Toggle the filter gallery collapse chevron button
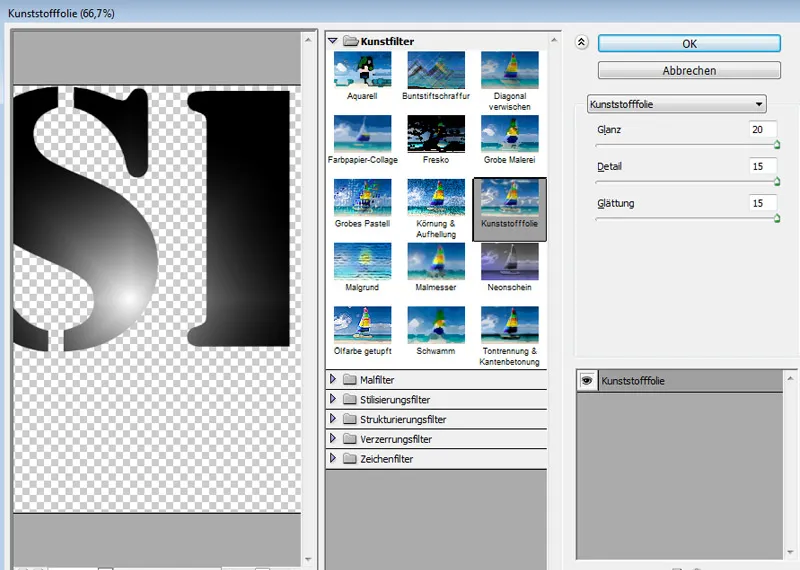 [581, 42]
